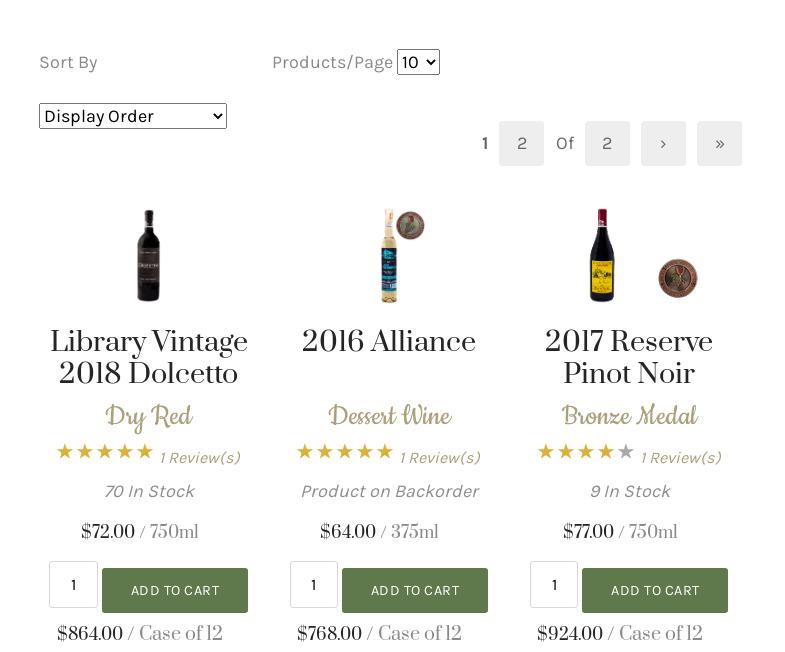Click the 2016 Alliance bottle image
Viewport: 785px width, 652px height.
point(388,257)
